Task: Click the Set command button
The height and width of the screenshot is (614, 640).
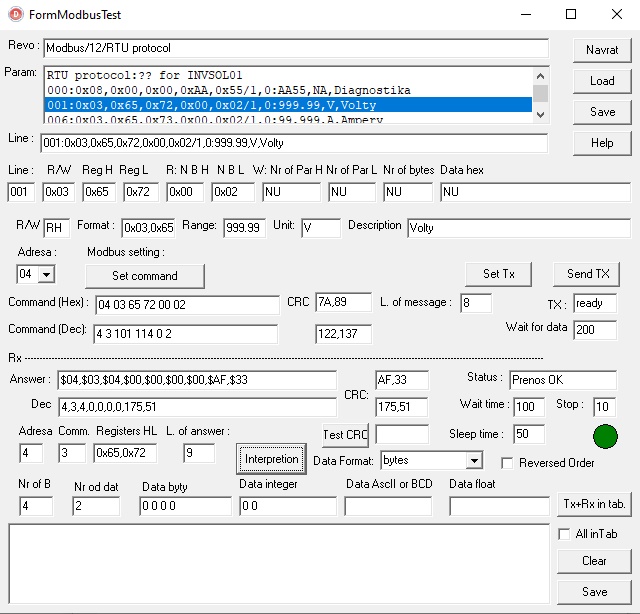Action: coord(145,276)
